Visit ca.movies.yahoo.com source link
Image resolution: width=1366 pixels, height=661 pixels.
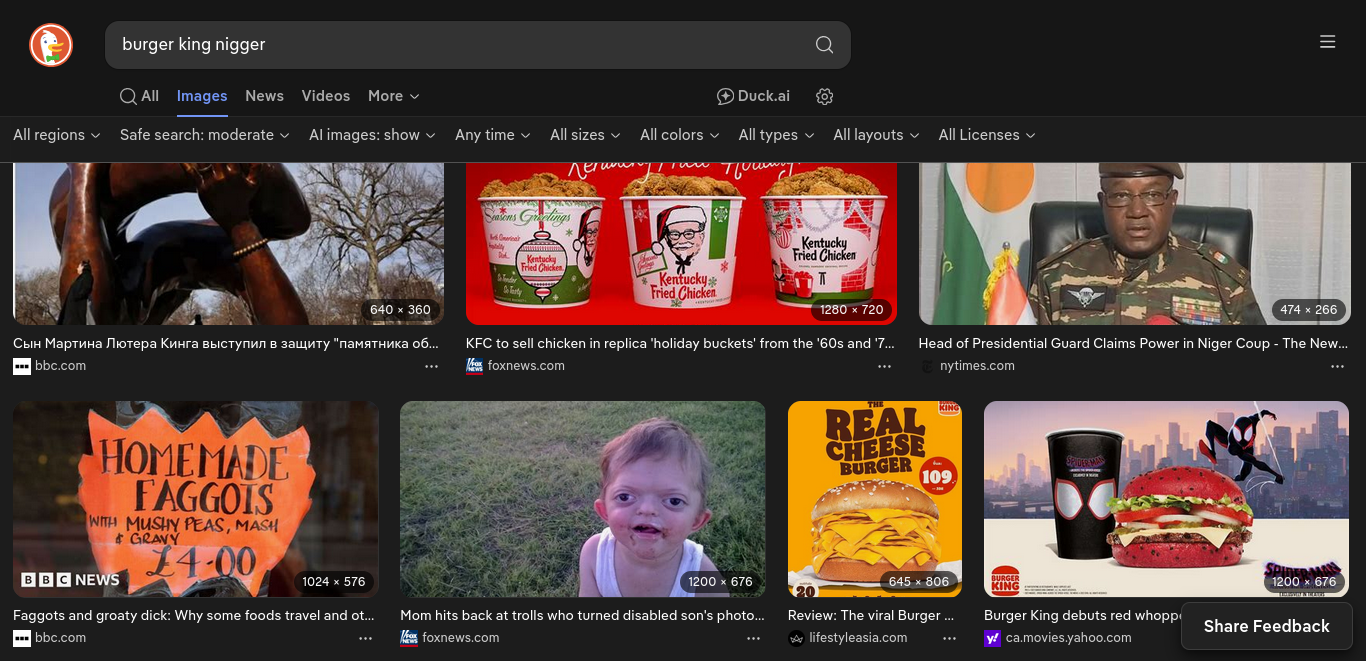[x=1069, y=638]
